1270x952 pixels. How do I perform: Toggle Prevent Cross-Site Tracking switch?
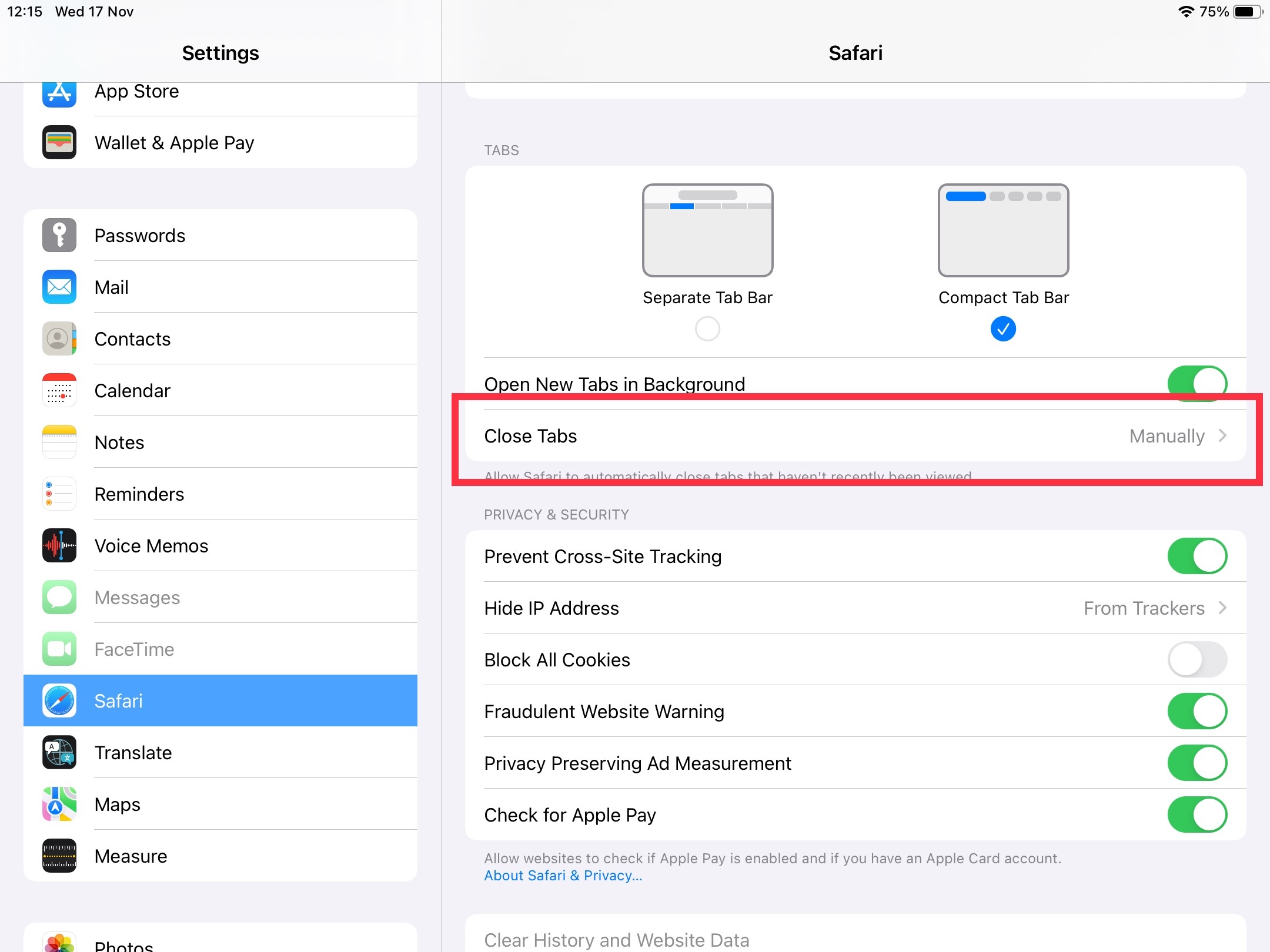tap(1197, 556)
